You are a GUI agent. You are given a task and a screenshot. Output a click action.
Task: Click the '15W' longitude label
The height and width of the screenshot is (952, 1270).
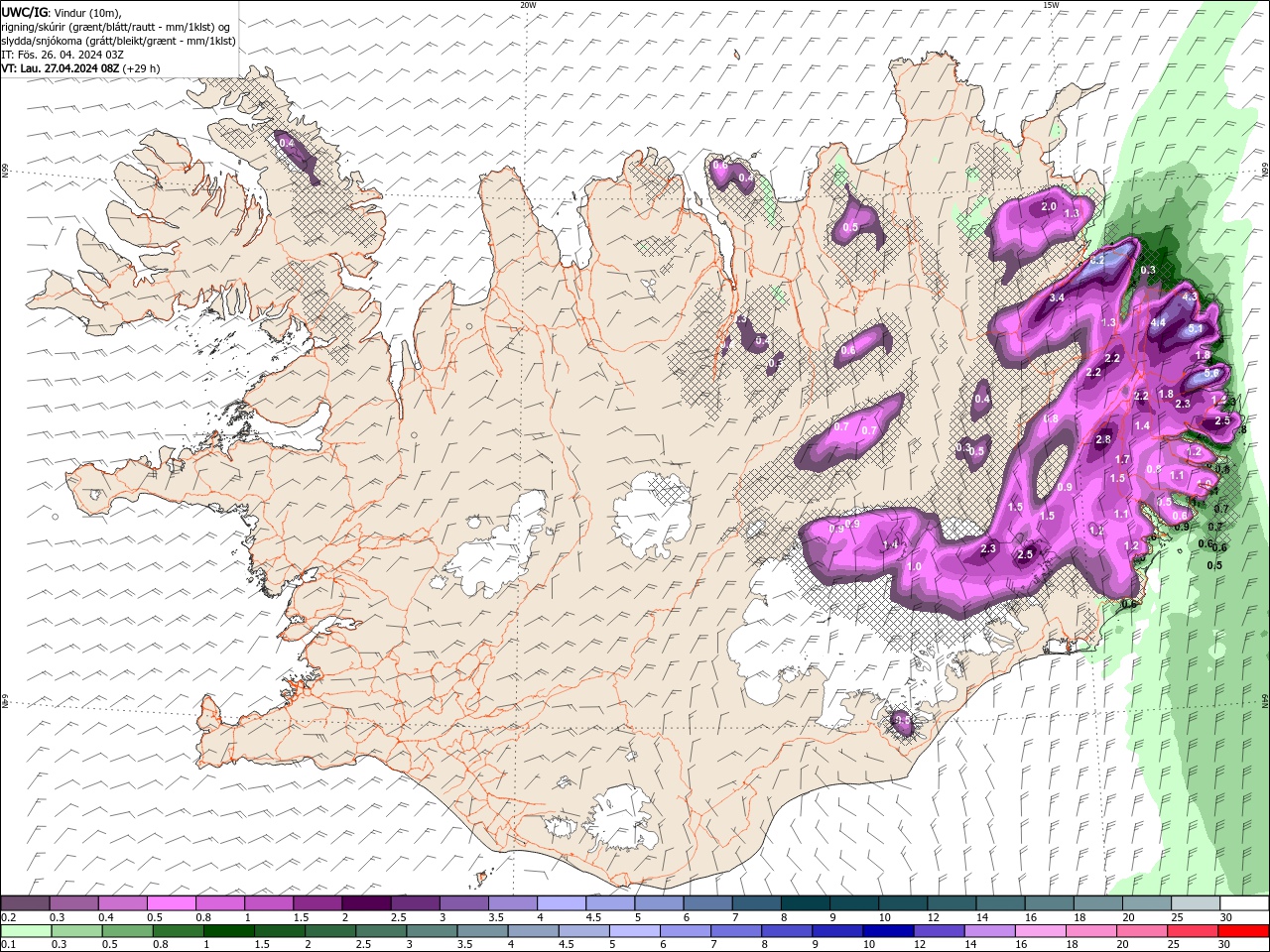1051,5
